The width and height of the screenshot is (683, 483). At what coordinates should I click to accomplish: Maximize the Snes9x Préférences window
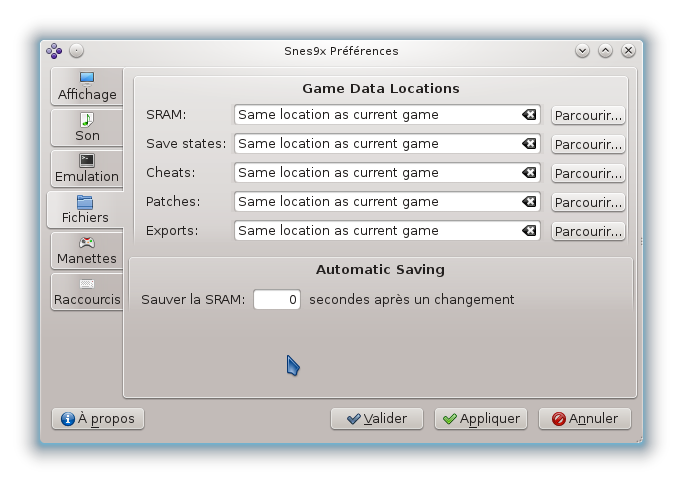(x=605, y=51)
